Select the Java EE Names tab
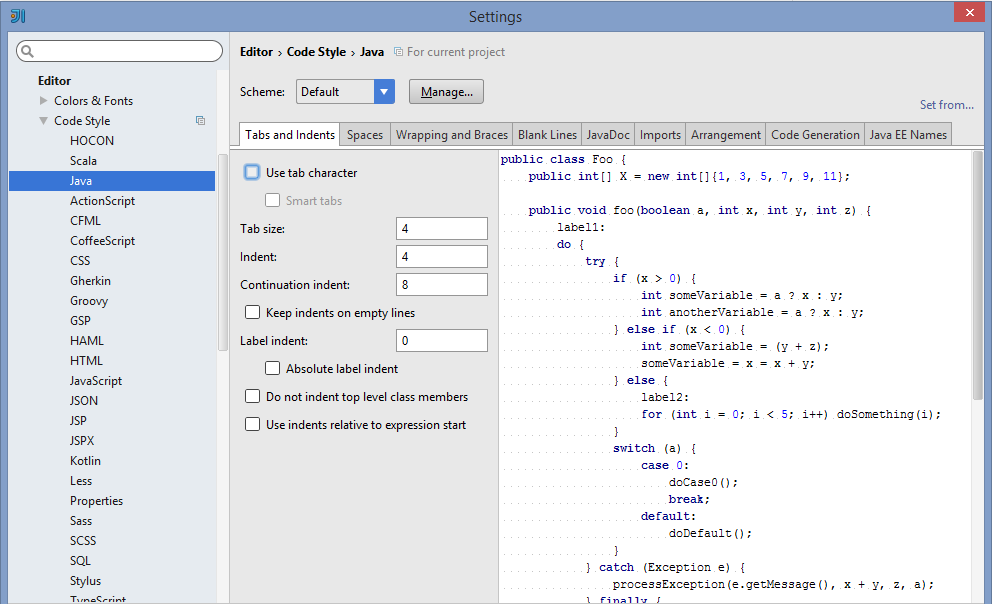The image size is (992, 604). click(908, 135)
